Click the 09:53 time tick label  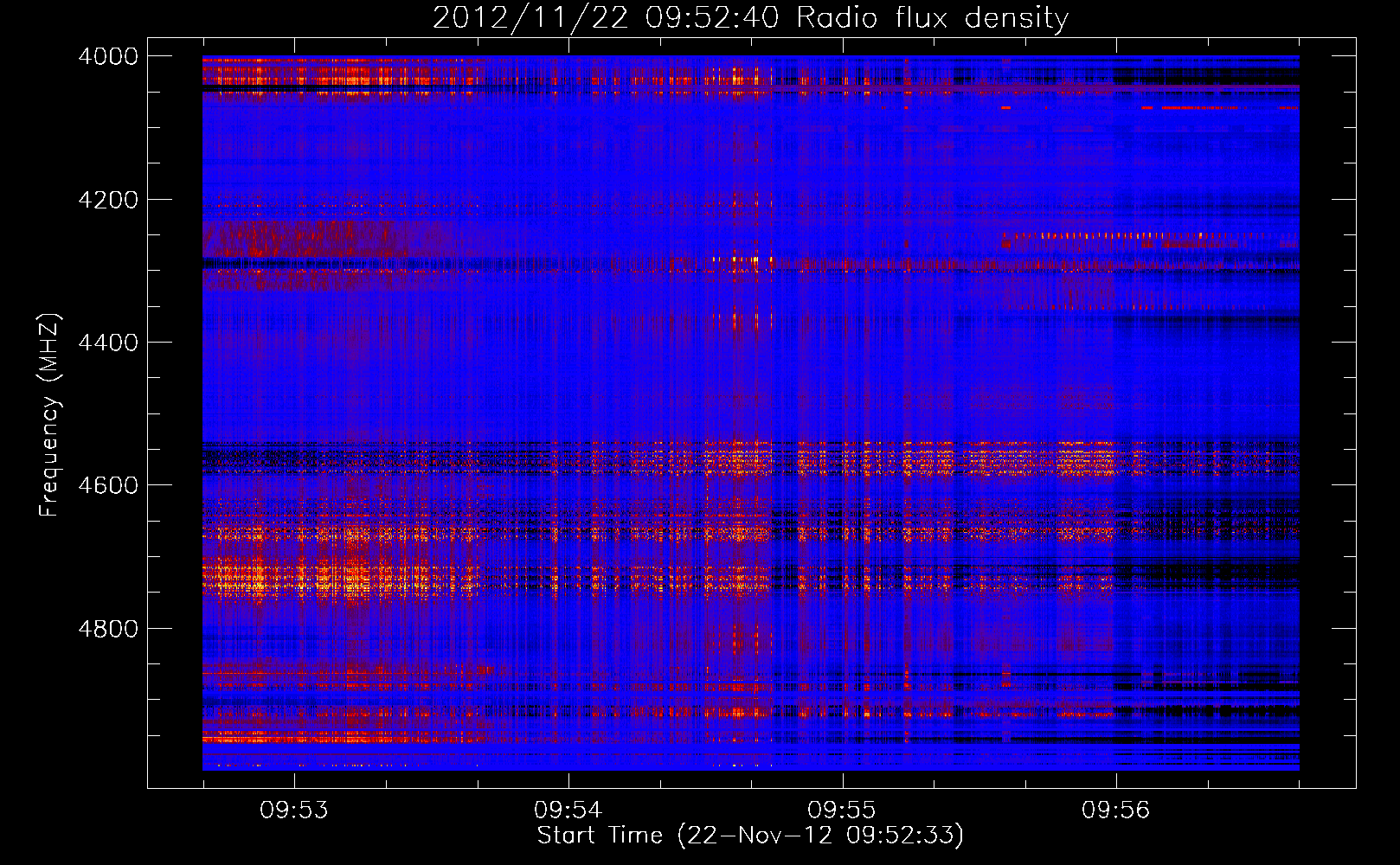pyautogui.click(x=294, y=811)
